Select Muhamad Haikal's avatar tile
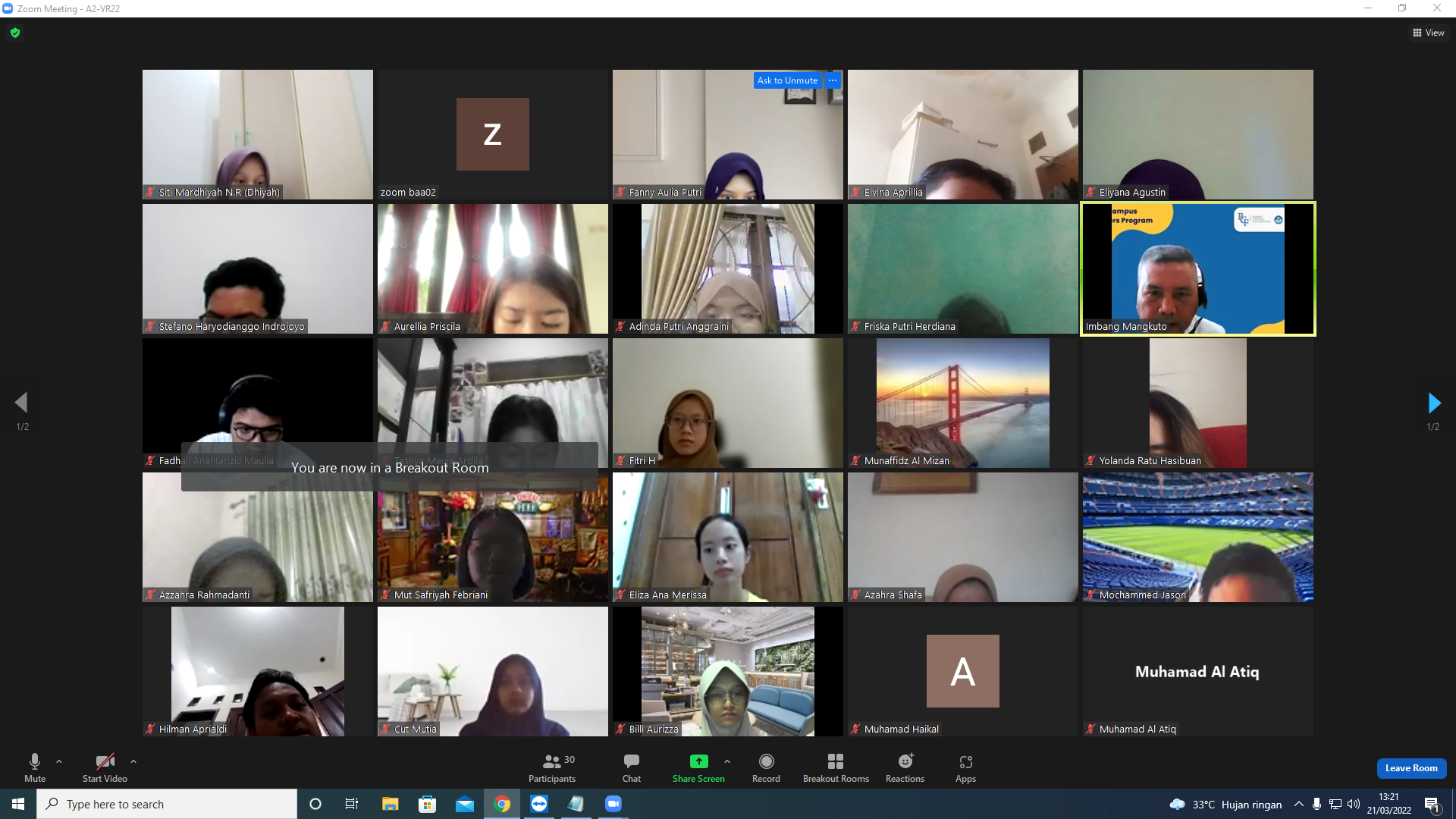This screenshot has height=819, width=1456. pyautogui.click(x=963, y=671)
